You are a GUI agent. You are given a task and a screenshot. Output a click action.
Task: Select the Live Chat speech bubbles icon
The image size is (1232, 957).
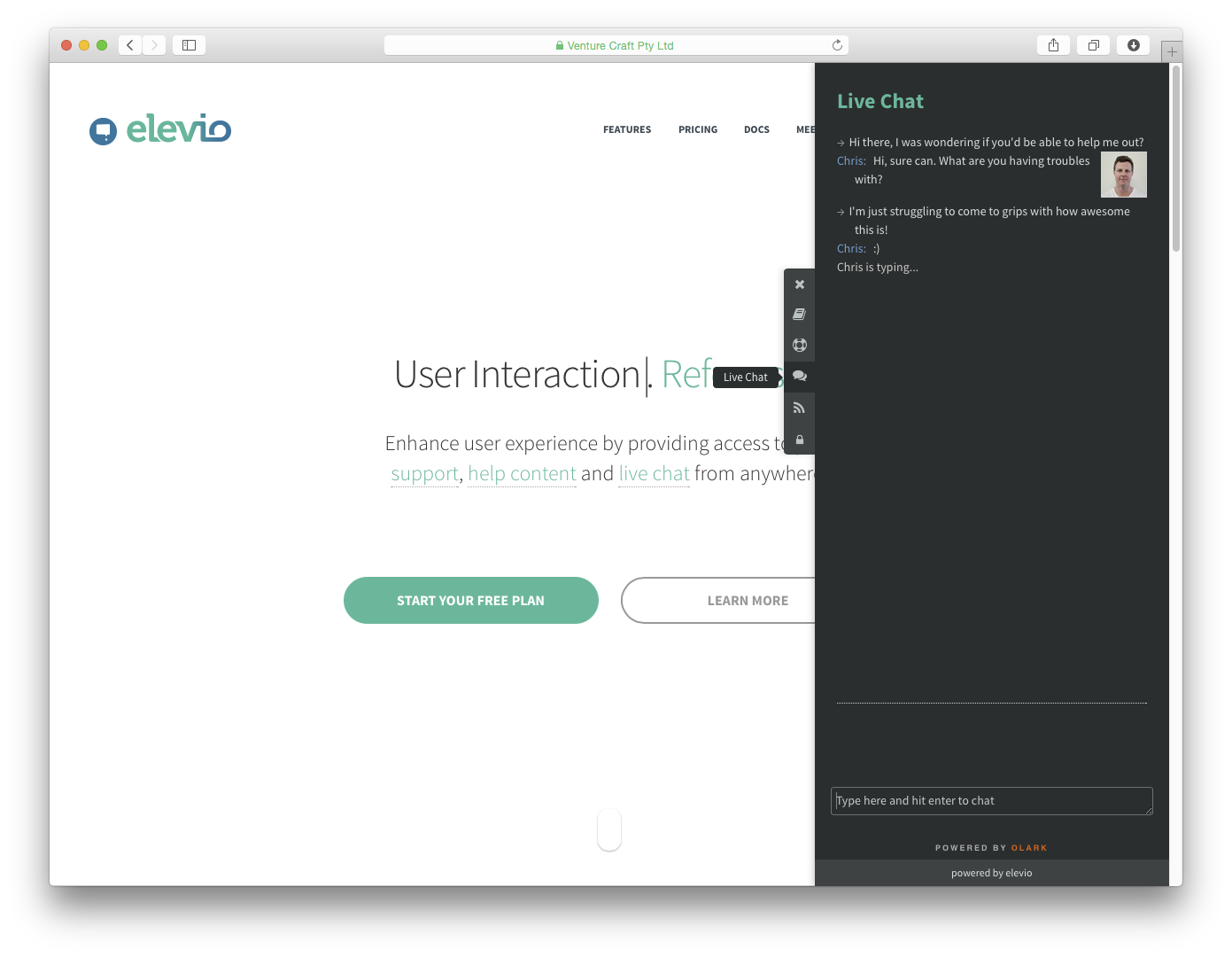[x=799, y=377]
